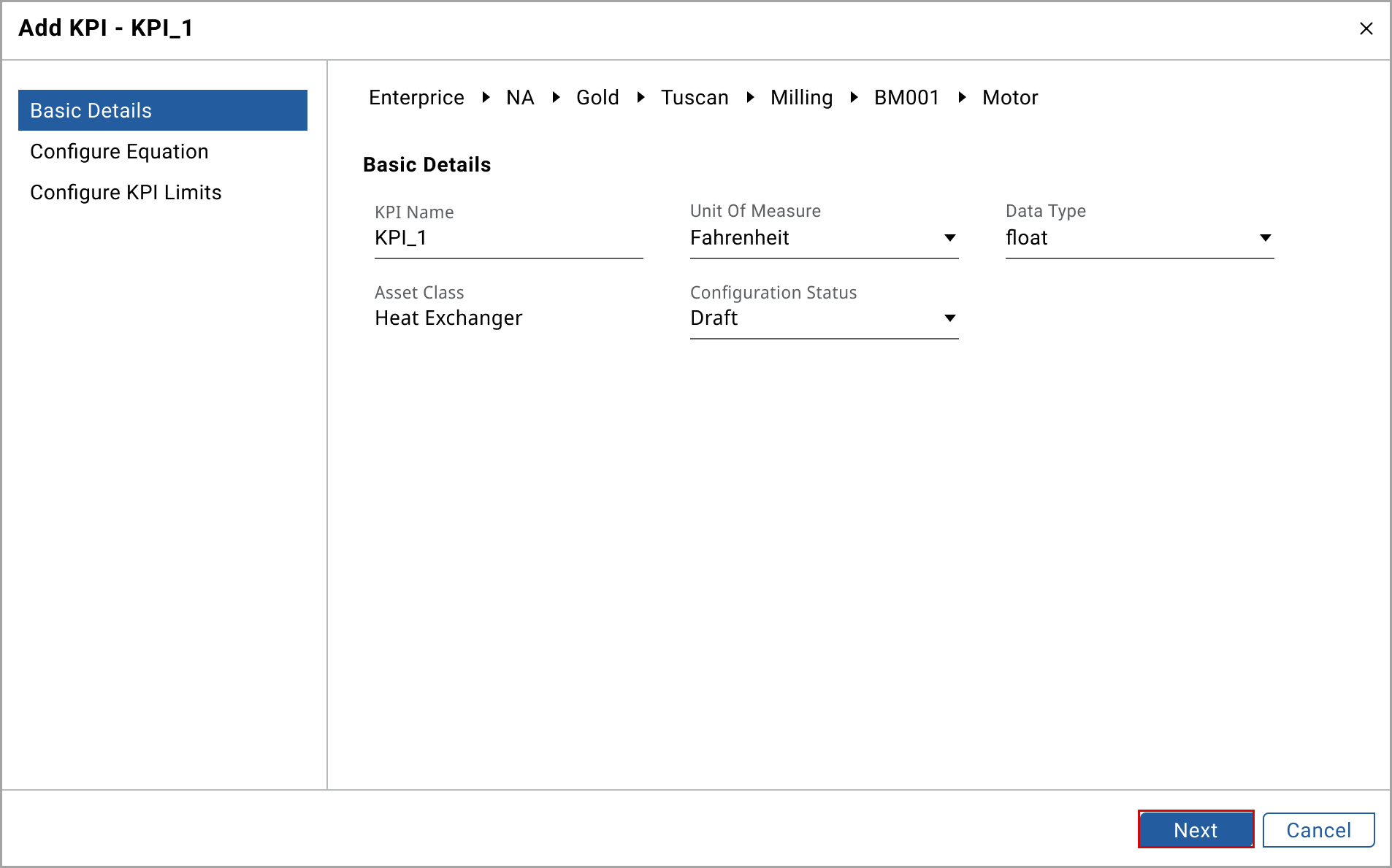Close the Add KPI dialog
The height and width of the screenshot is (868, 1392).
pos(1366,28)
